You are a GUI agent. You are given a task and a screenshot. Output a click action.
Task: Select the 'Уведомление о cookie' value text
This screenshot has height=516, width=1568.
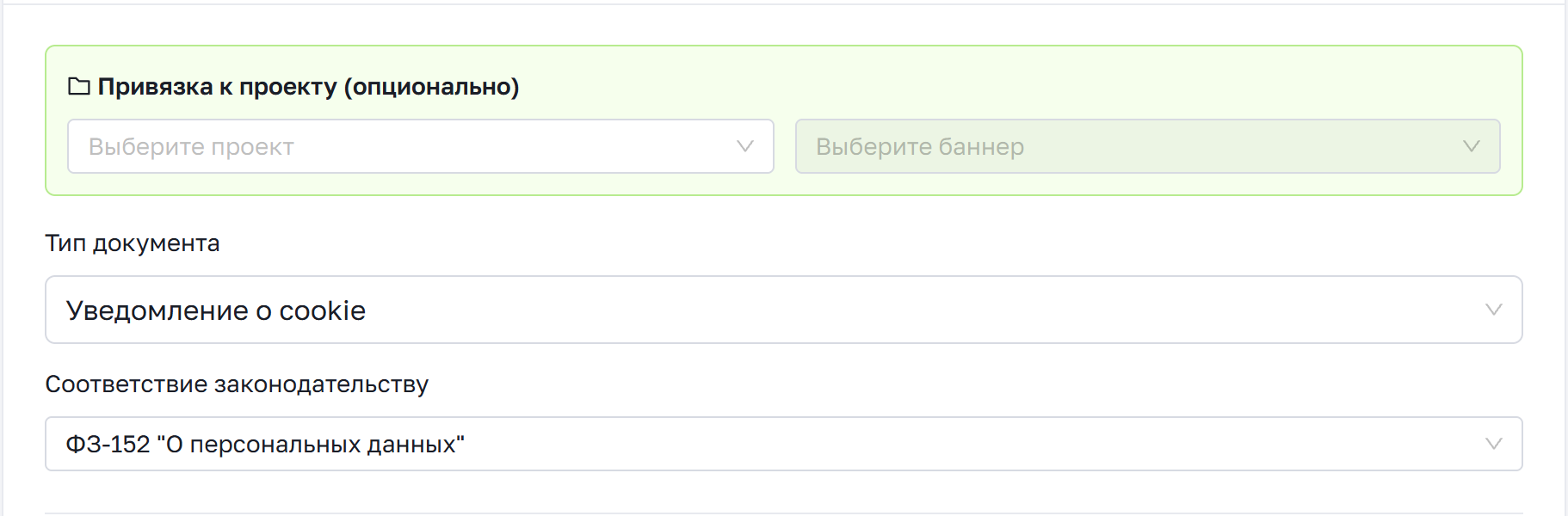click(x=216, y=310)
